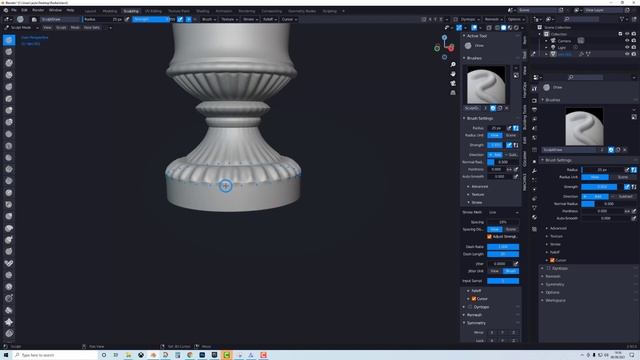Open the Mask header menu
The image size is (640, 360).
tap(75, 27)
